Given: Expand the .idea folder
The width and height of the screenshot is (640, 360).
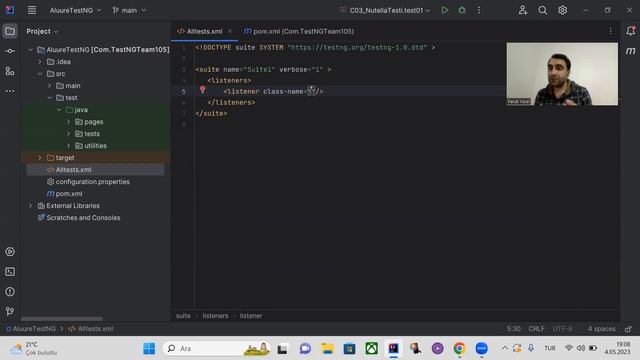Looking at the screenshot, I should coord(40,62).
